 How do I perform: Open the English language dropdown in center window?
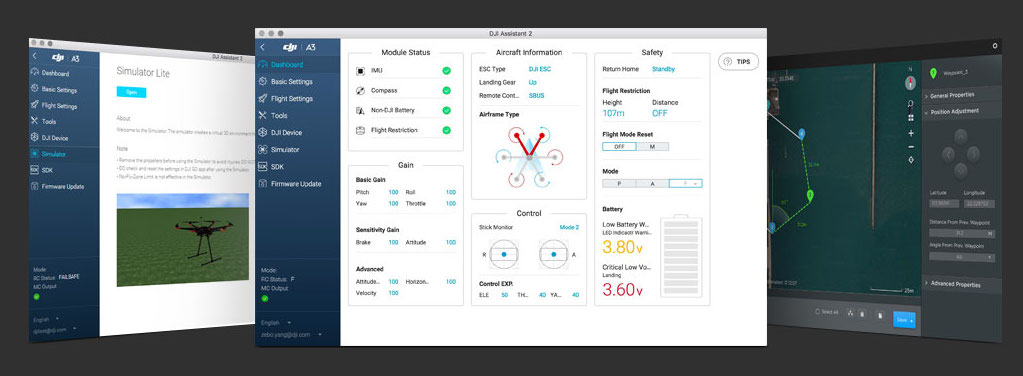coord(276,322)
